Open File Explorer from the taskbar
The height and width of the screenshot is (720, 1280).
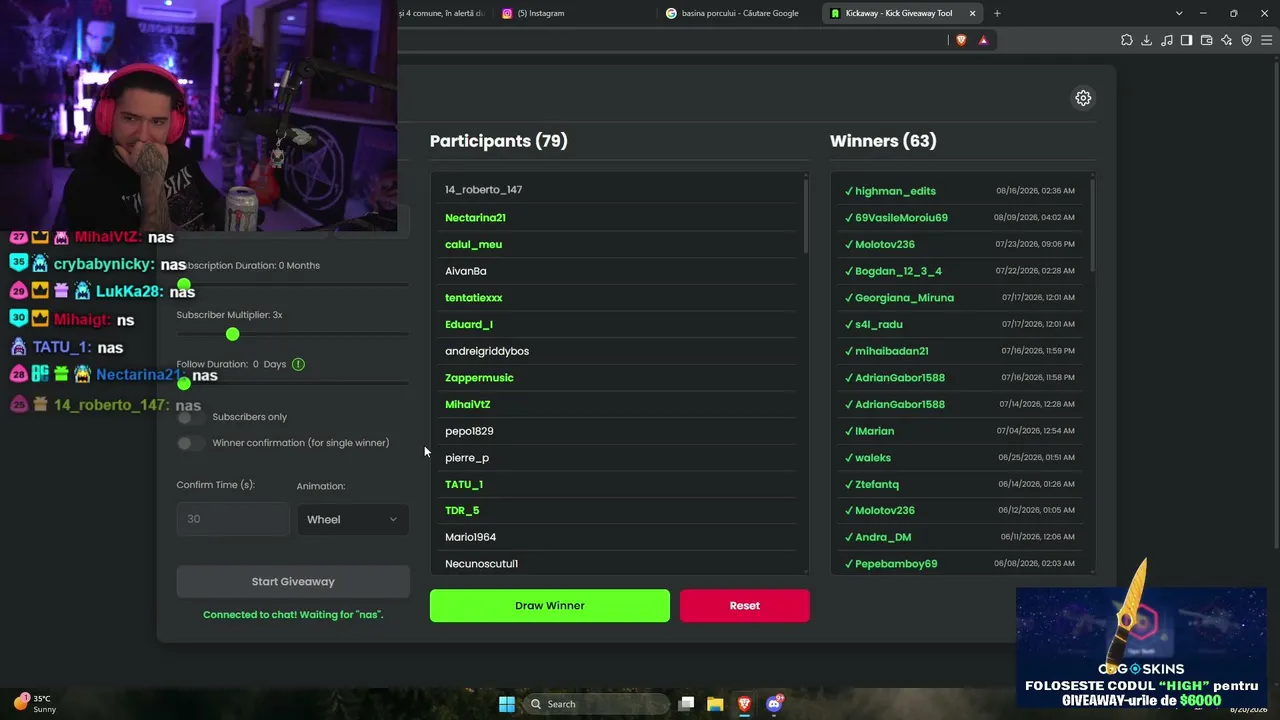(715, 704)
